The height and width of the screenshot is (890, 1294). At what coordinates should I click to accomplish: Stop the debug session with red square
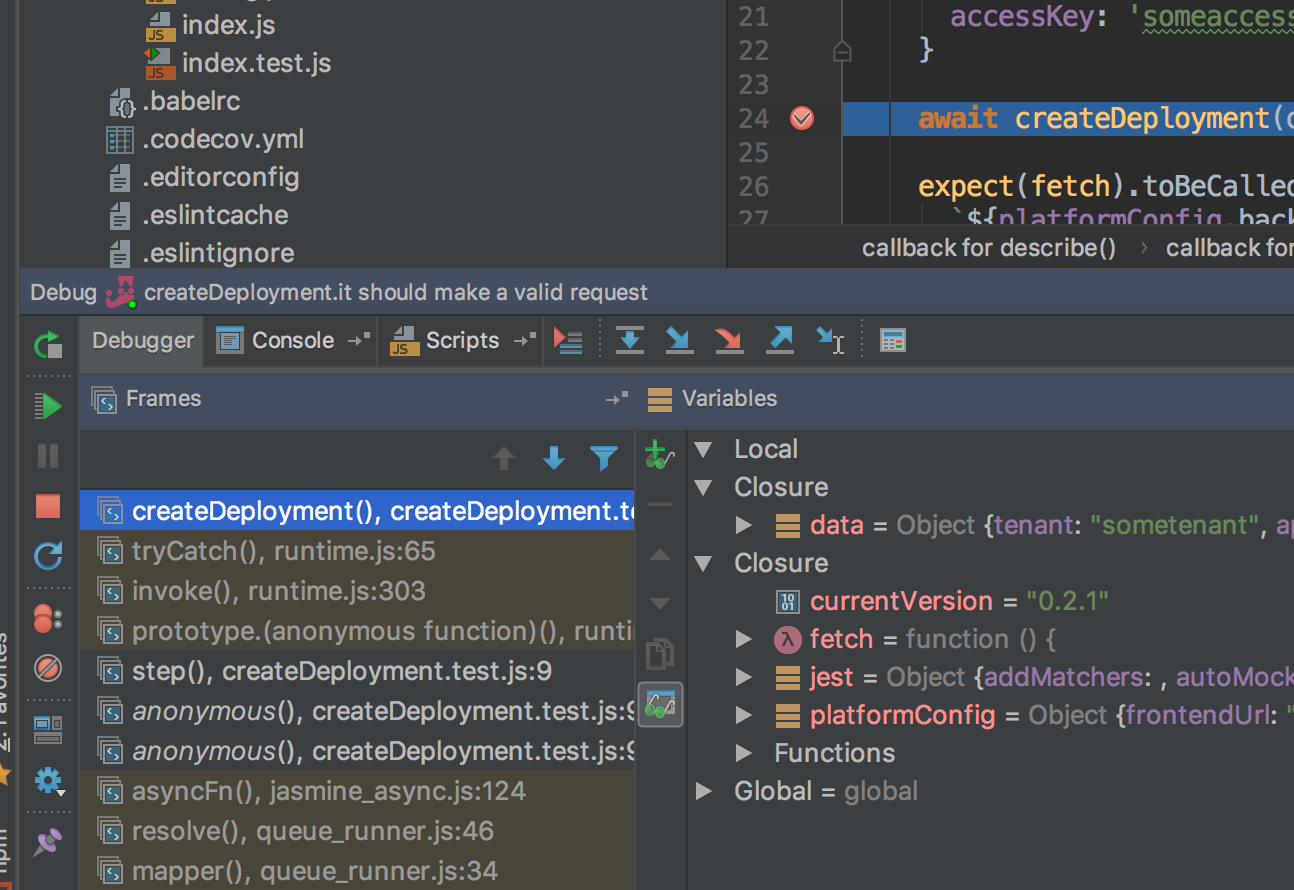48,506
